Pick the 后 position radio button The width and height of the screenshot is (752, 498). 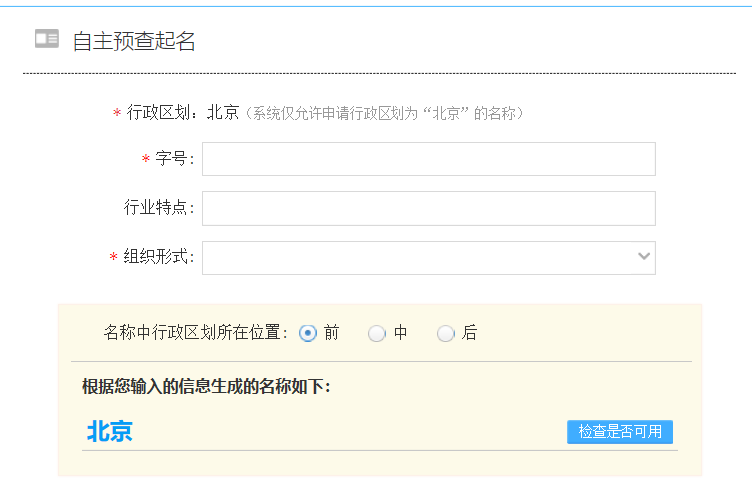coord(446,333)
